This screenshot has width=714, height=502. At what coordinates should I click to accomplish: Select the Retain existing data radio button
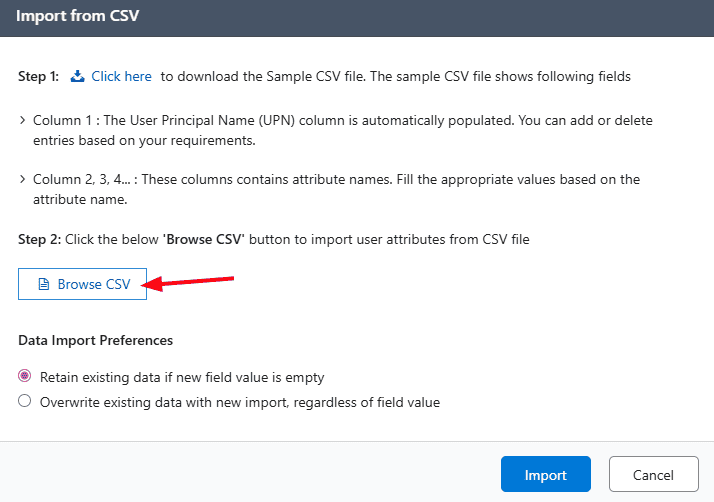(25, 377)
